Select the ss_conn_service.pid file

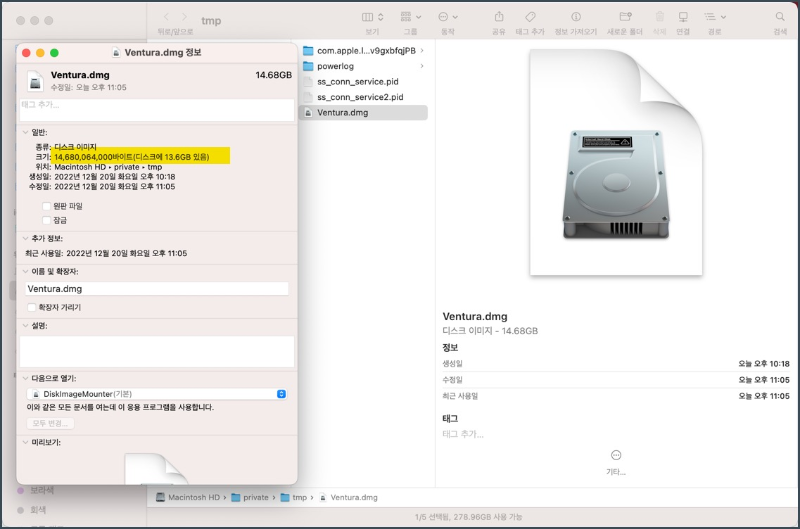tap(365, 82)
